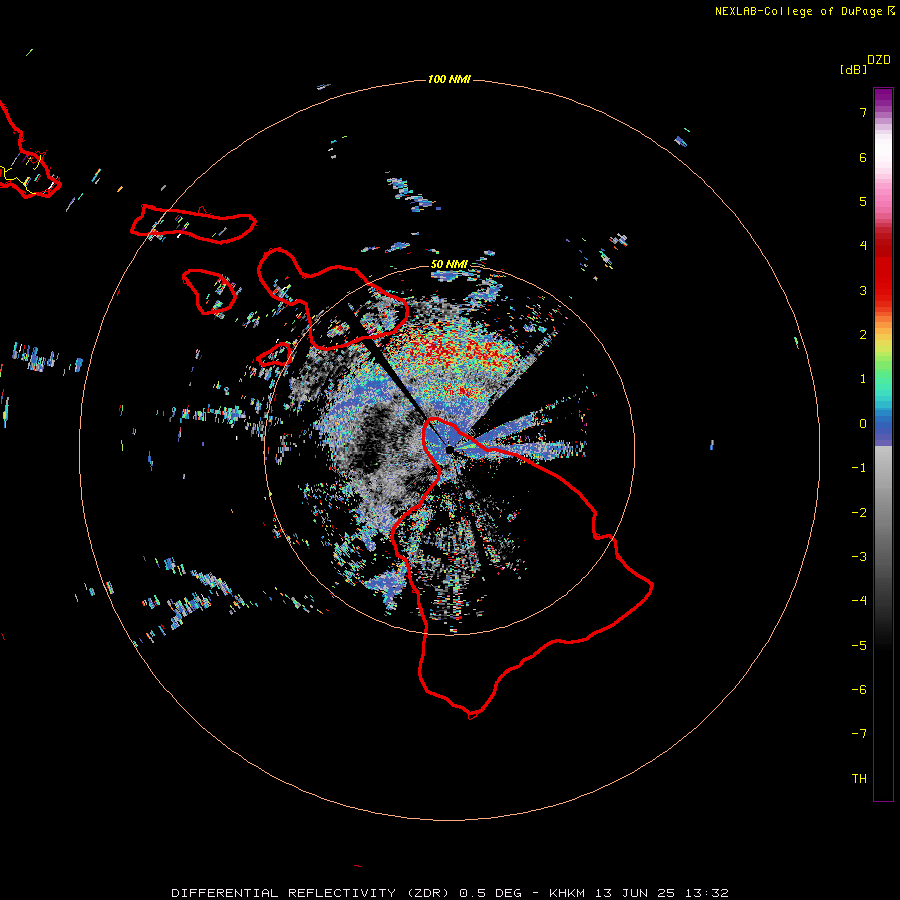Click the 5 dB tick label on the color scale
Screen dimensions: 900x900
863,201
